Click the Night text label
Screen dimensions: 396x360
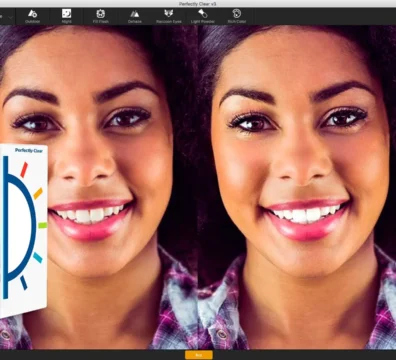click(67, 22)
